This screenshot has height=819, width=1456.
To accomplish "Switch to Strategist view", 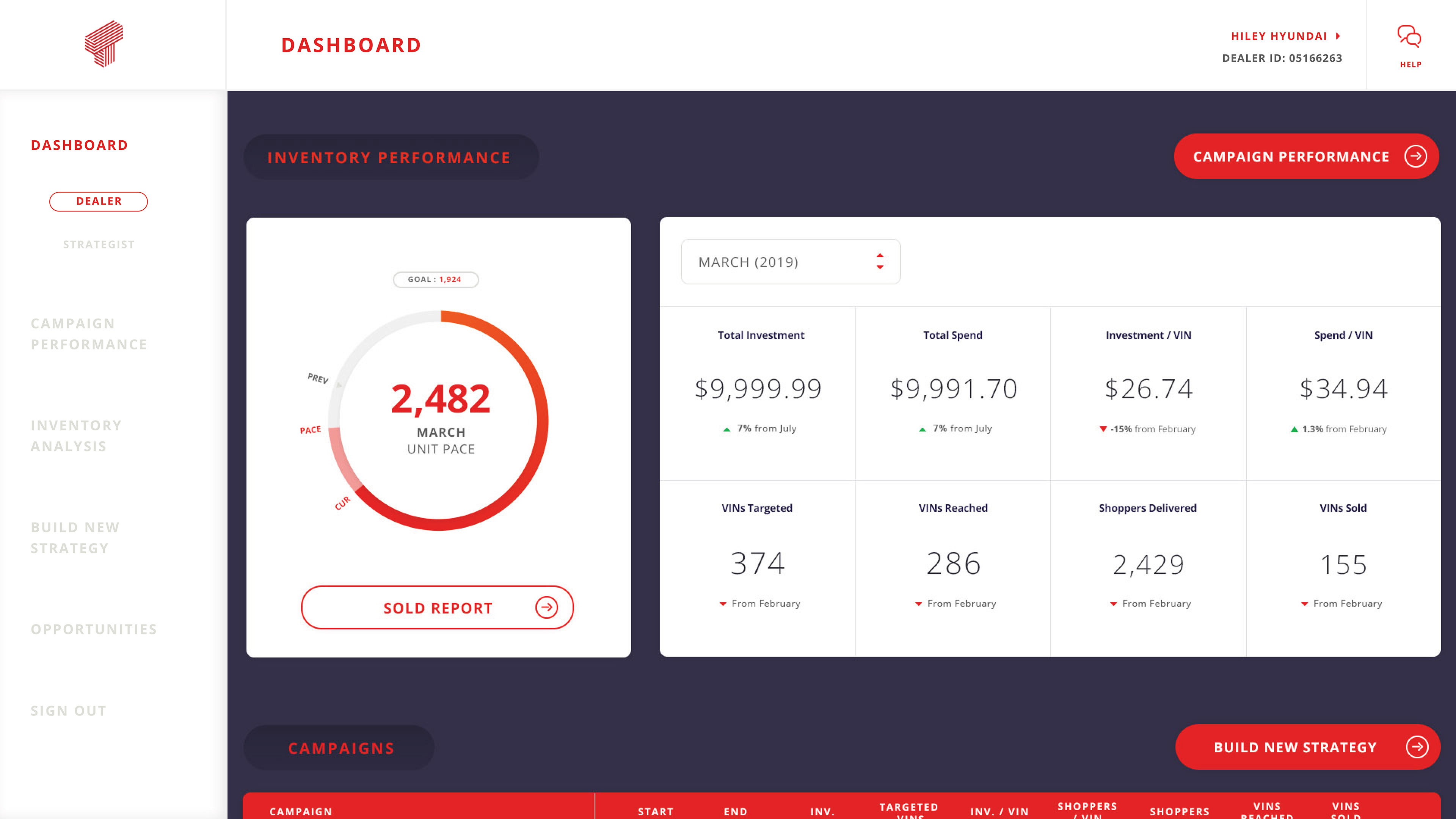I will pyautogui.click(x=98, y=245).
